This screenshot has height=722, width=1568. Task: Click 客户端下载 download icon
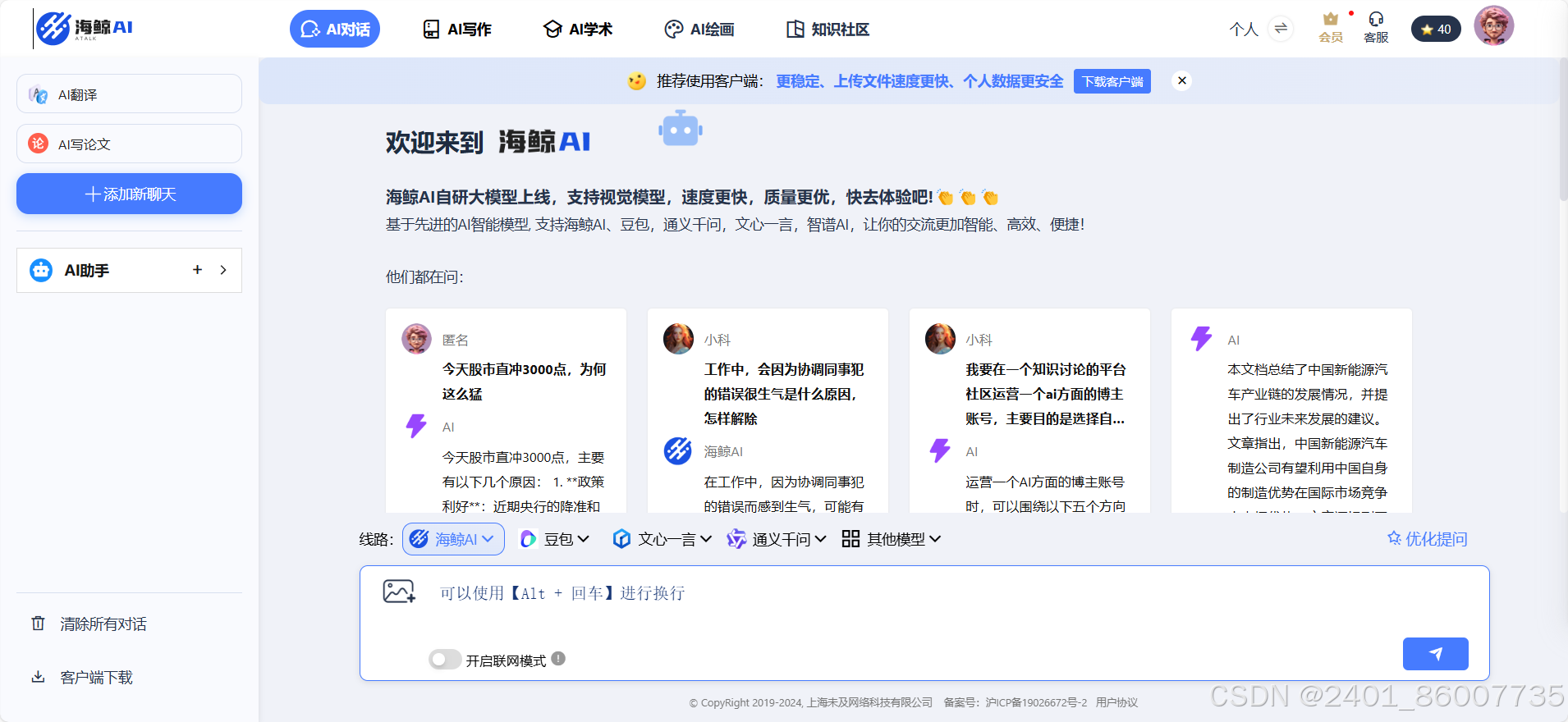(38, 677)
